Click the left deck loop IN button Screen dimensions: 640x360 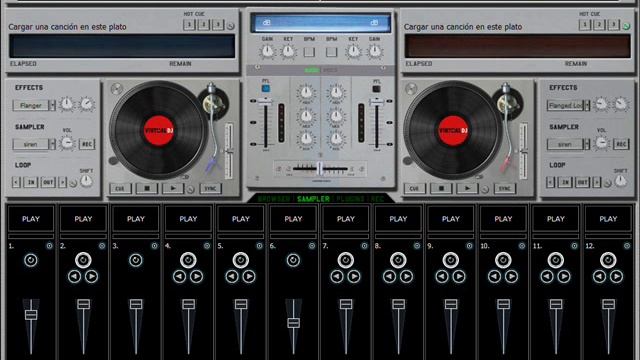point(31,182)
